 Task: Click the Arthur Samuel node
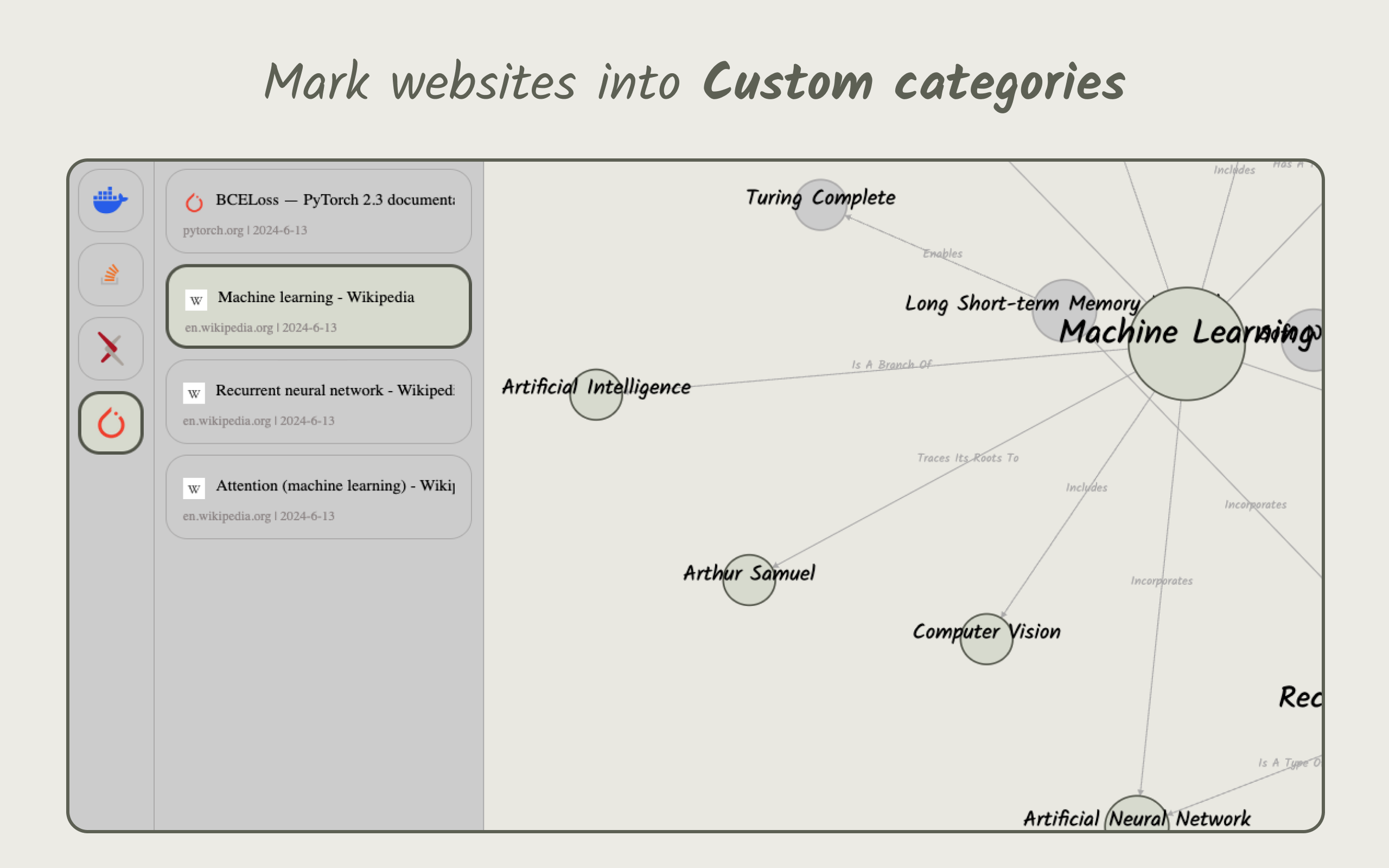748,580
